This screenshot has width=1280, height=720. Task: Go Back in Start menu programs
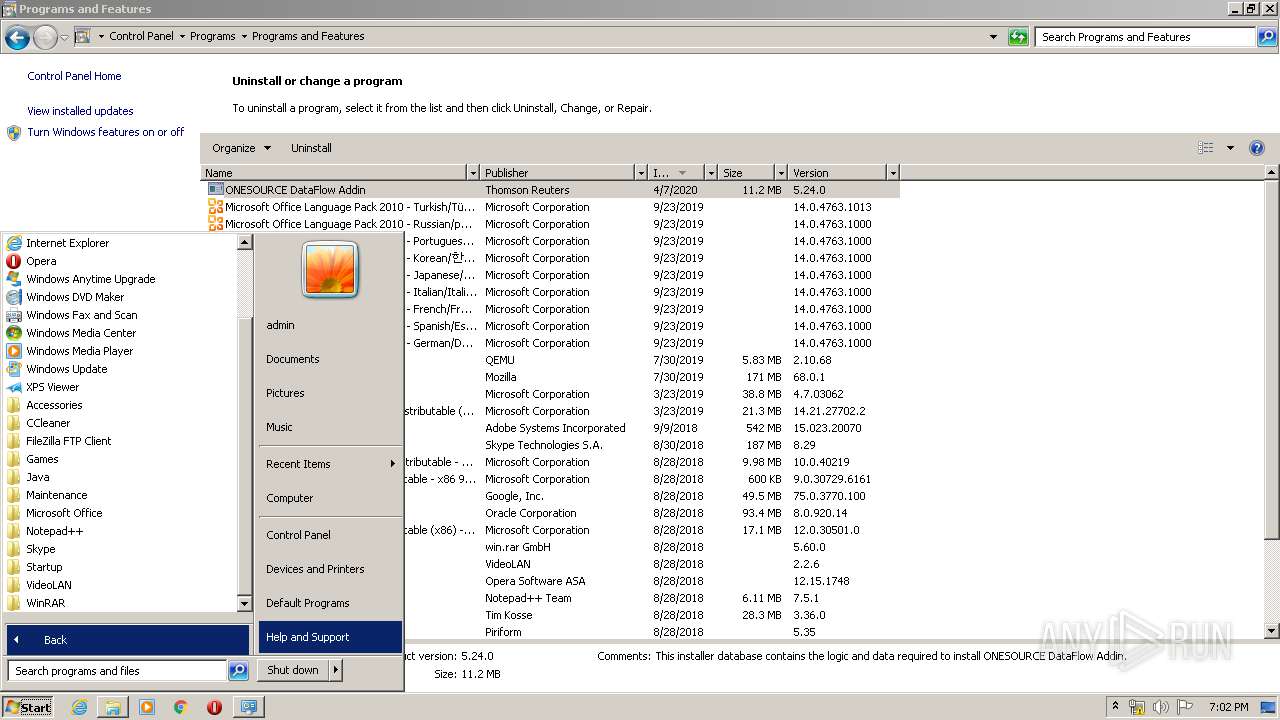[x=127, y=640]
